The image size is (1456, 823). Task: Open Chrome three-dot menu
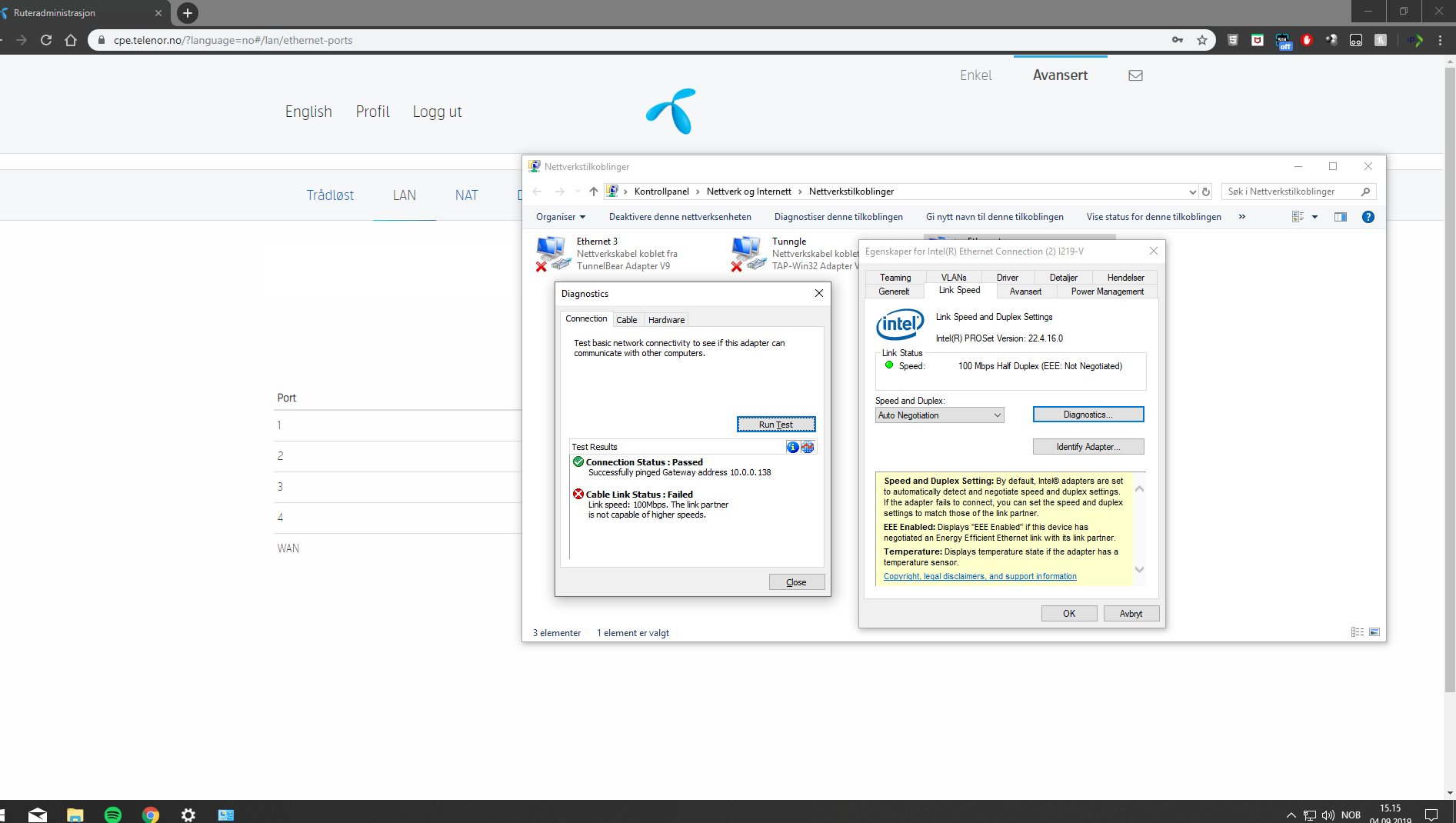click(1441, 40)
